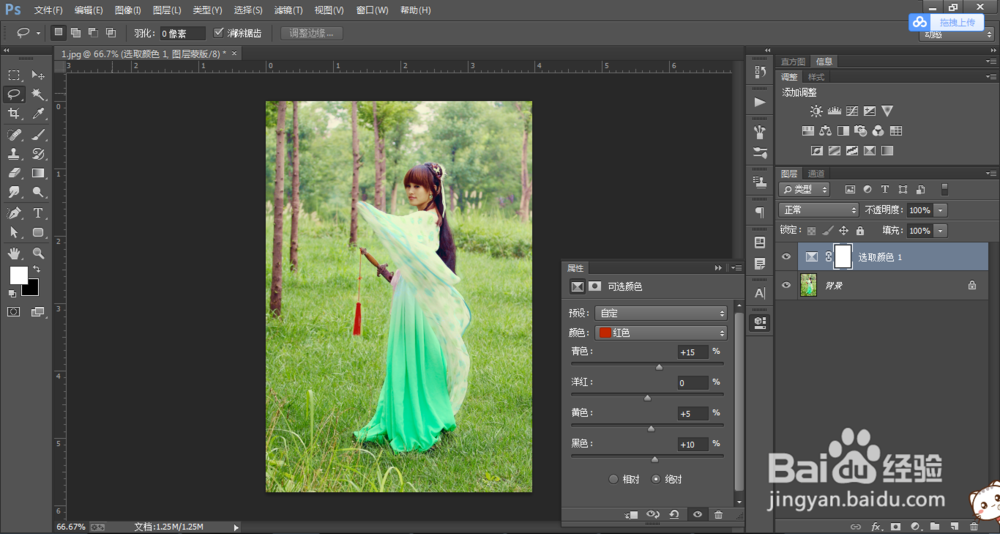Swap foreground and background colors
The height and width of the screenshot is (534, 1000).
[x=36, y=269]
